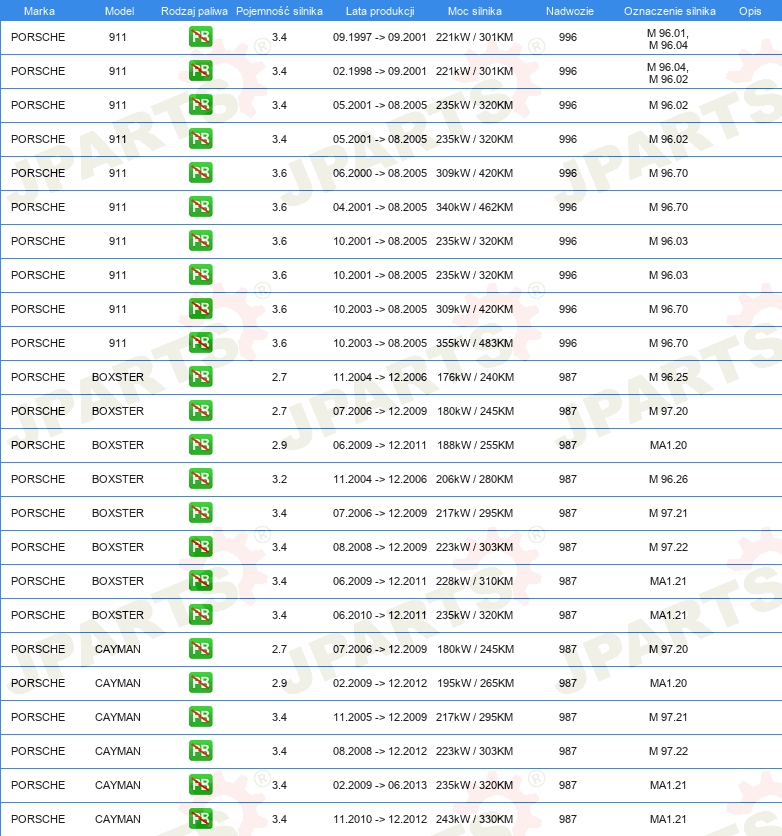The image size is (782, 836).
Task: Select engine code 'M 96.25'
Action: click(668, 377)
